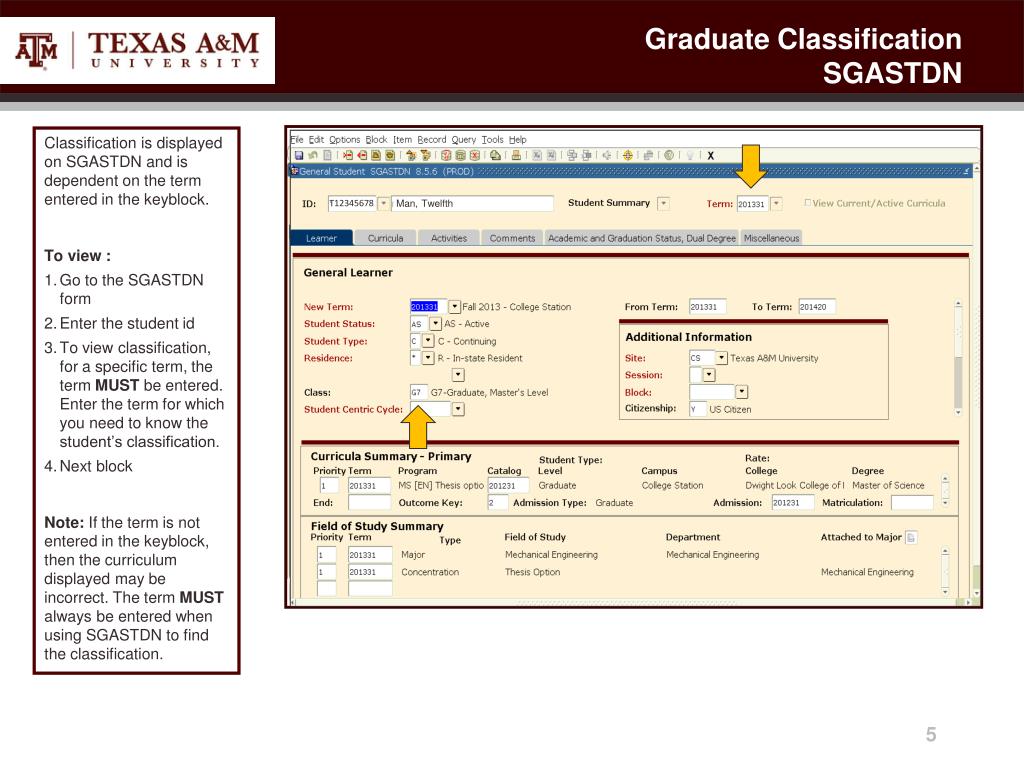Click the ID input field T12345678

tap(352, 203)
